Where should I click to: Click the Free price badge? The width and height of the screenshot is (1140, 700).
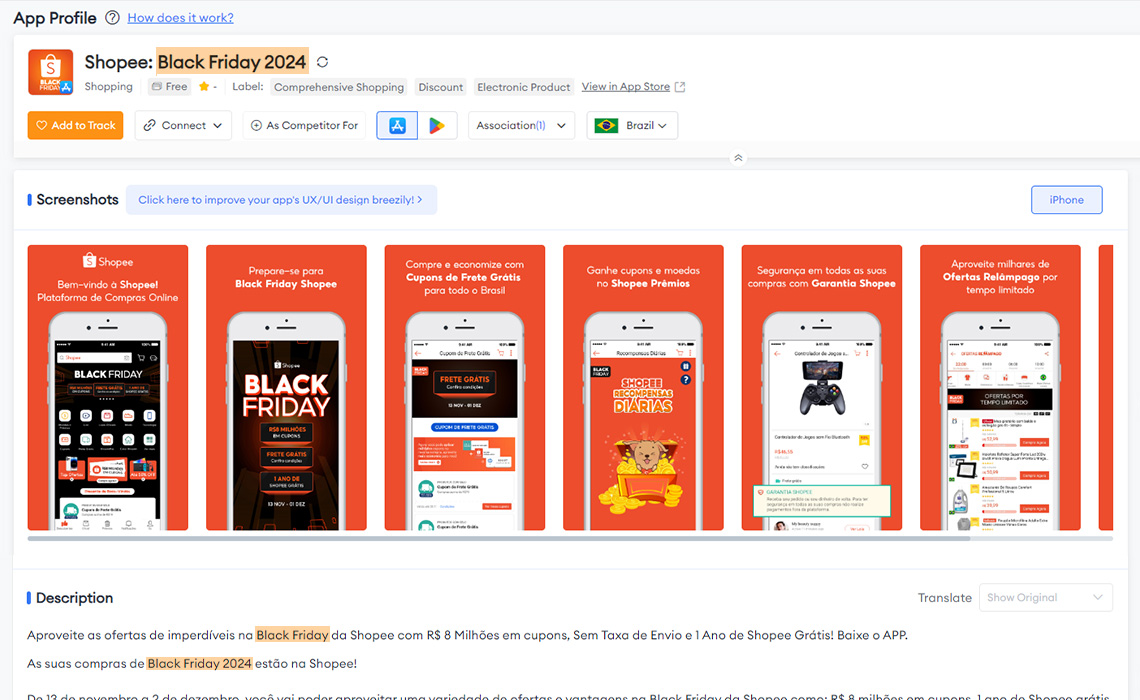point(169,87)
